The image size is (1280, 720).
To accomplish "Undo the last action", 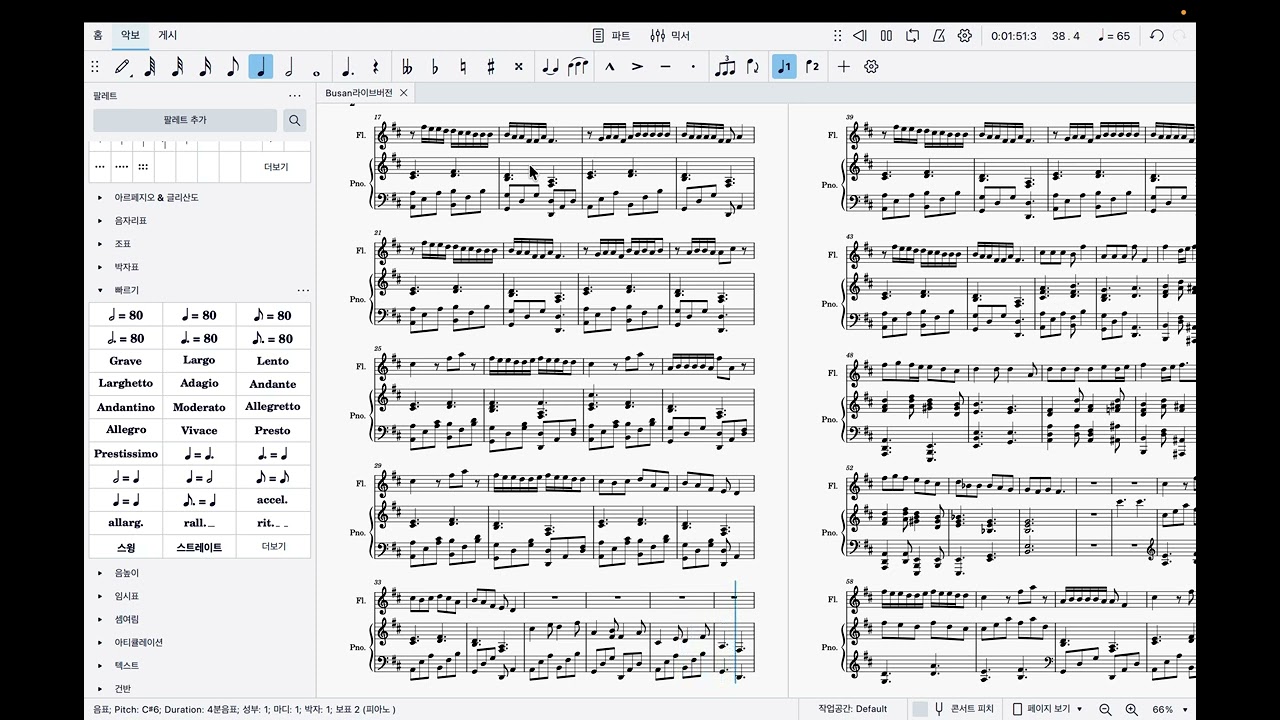I will pos(1157,36).
